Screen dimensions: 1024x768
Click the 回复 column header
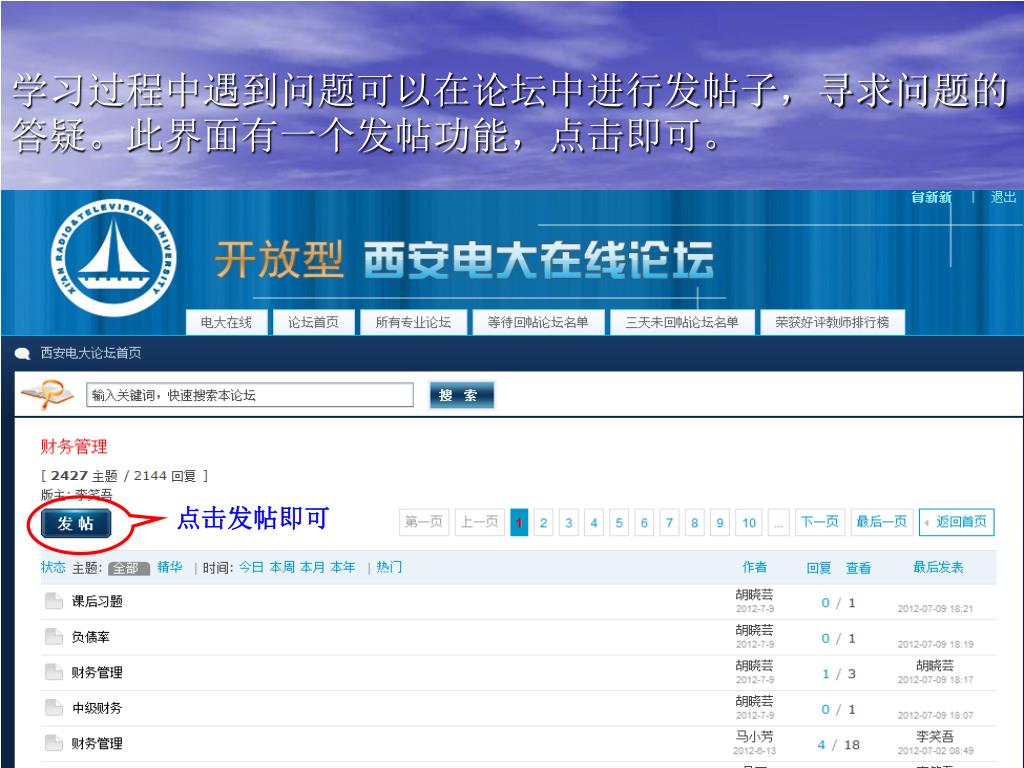click(819, 568)
